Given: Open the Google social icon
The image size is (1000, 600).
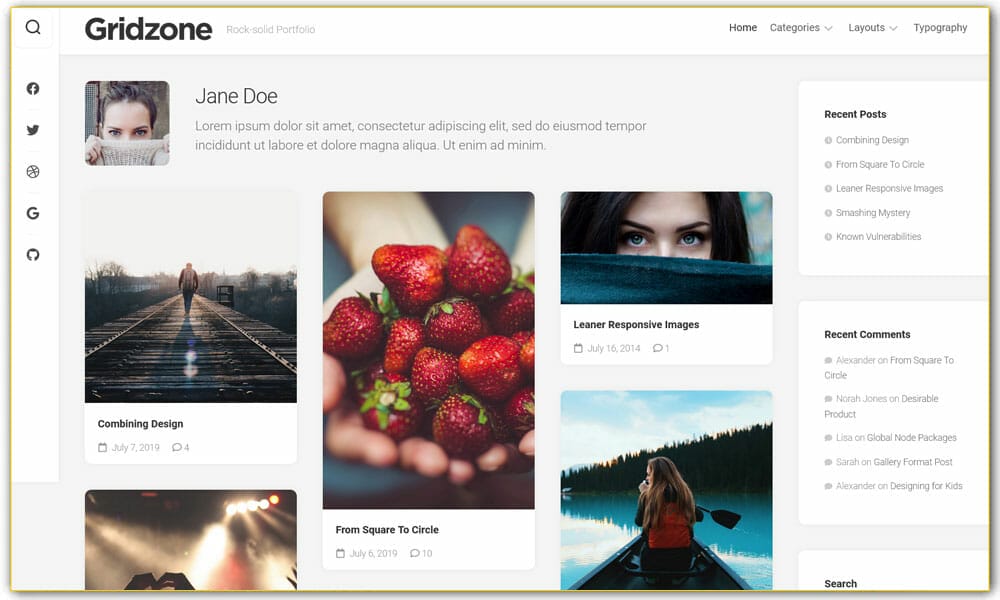Looking at the screenshot, I should pyautogui.click(x=33, y=213).
